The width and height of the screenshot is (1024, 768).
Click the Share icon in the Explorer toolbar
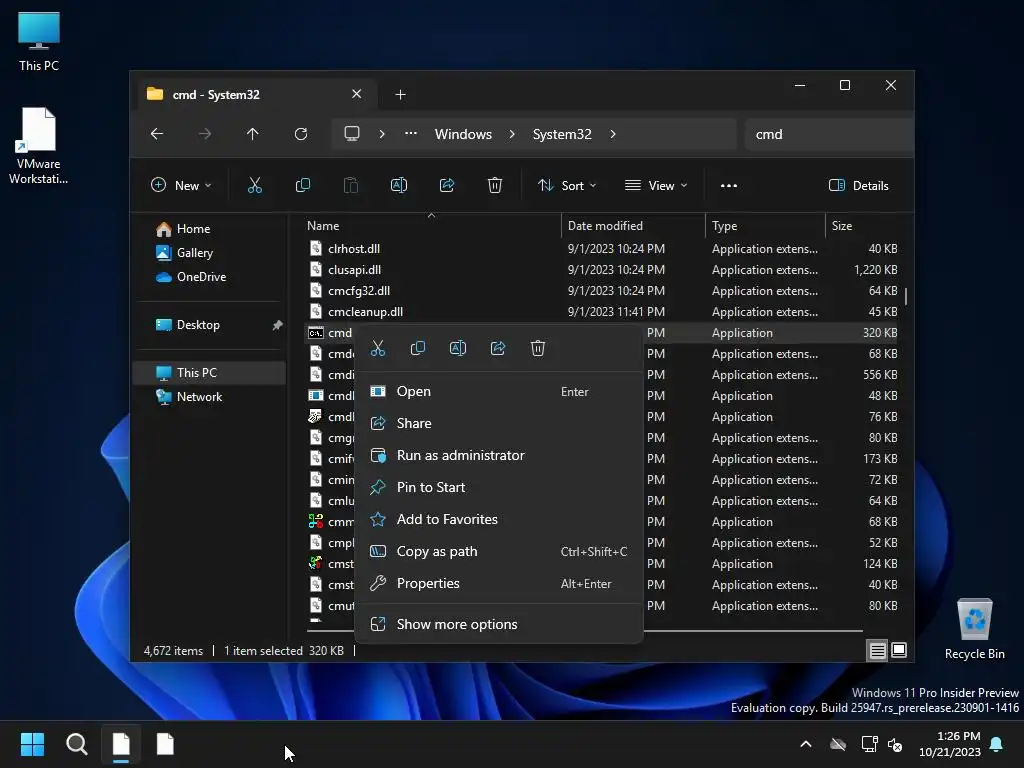(x=447, y=185)
